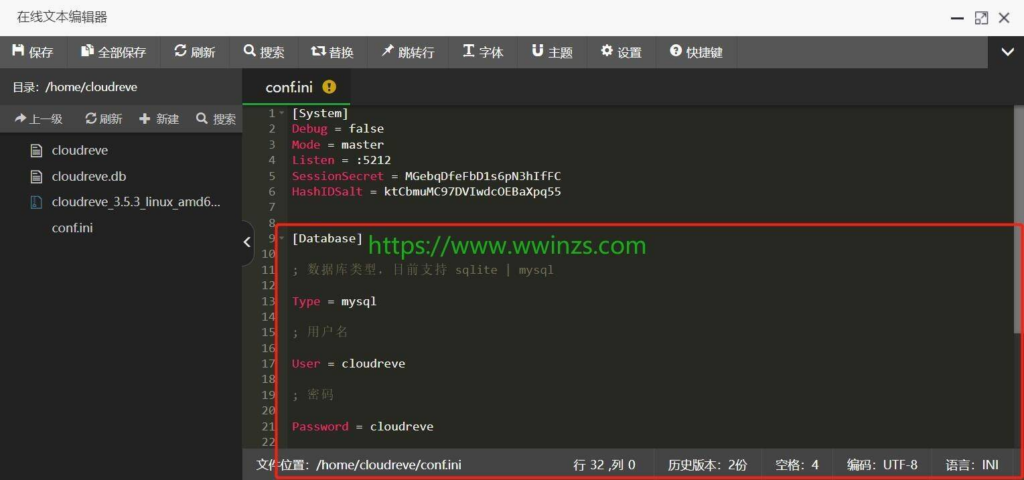Refresh editor using toolbar 刷新

[195, 52]
